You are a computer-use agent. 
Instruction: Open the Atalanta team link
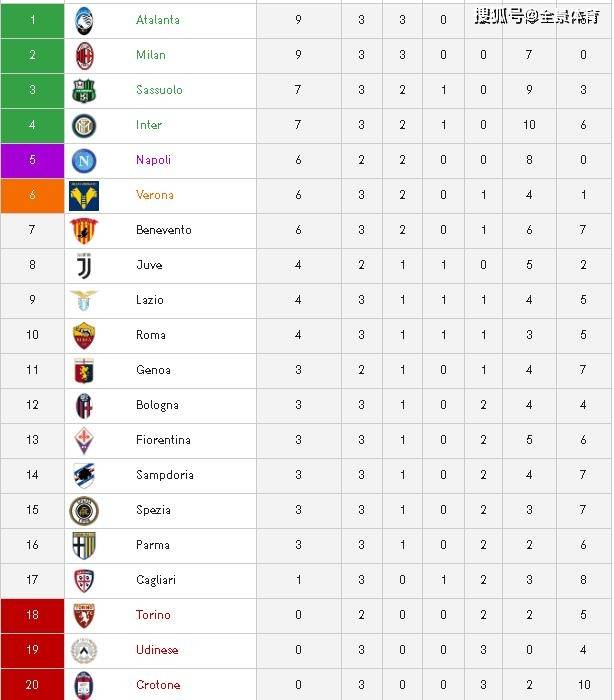pos(158,20)
